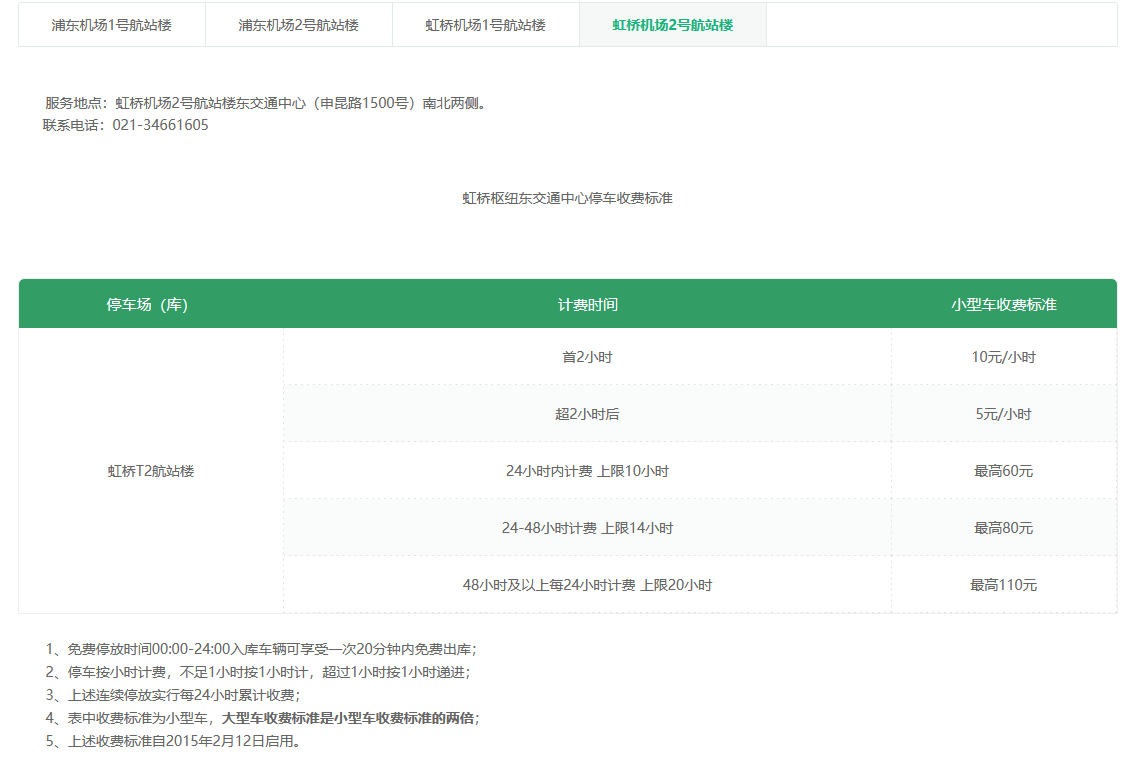Open the 浦东机场2号航站楼 tab
Viewport: 1136px width, 762px height.
tap(298, 25)
